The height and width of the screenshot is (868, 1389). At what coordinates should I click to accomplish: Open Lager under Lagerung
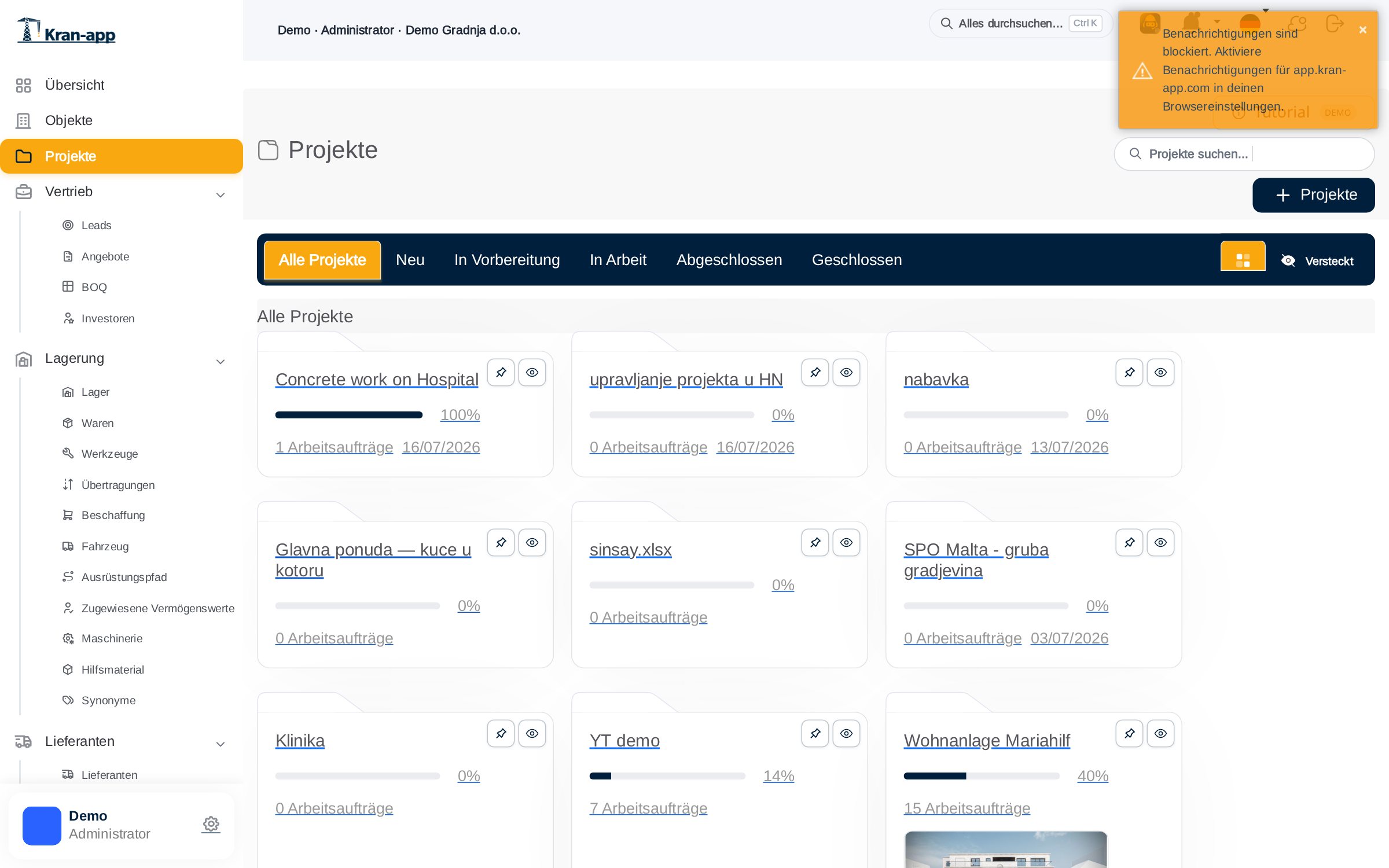95,392
